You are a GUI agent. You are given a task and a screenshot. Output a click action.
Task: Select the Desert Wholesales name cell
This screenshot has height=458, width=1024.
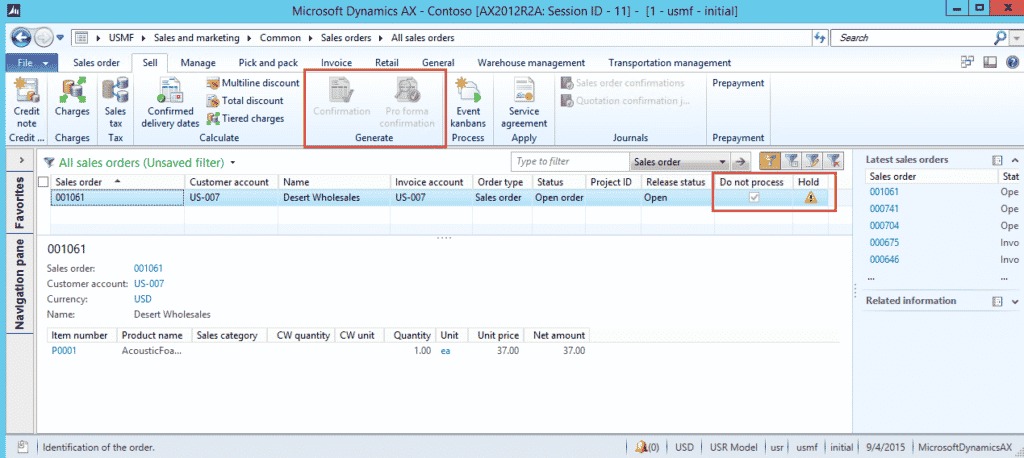335,197
